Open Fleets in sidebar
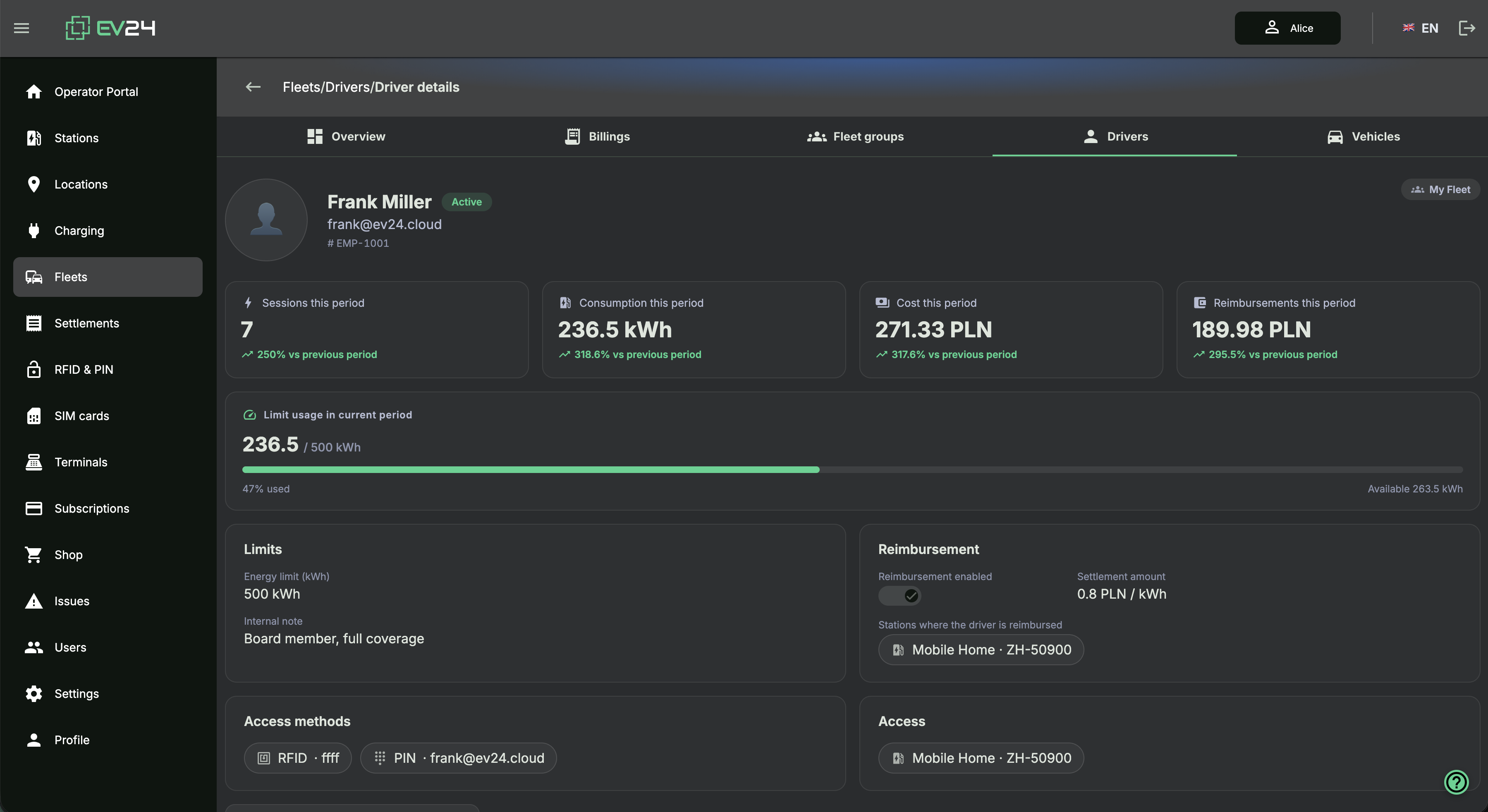 [x=108, y=277]
